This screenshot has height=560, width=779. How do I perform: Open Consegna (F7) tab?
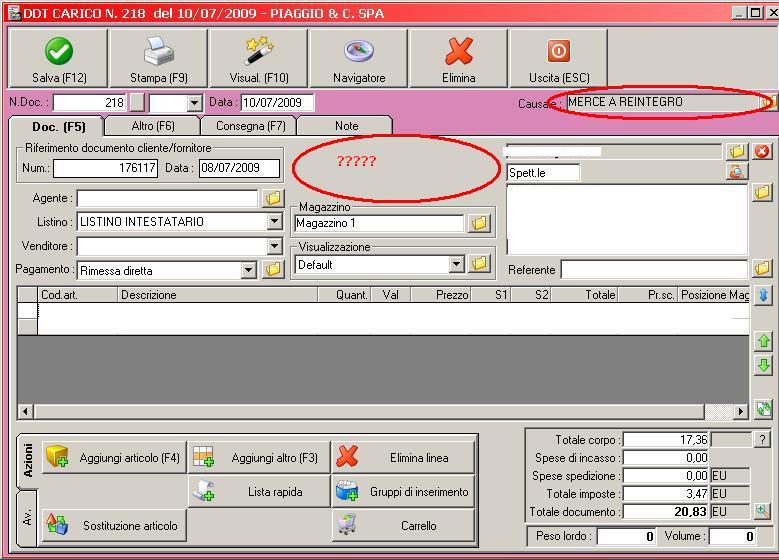coord(249,126)
